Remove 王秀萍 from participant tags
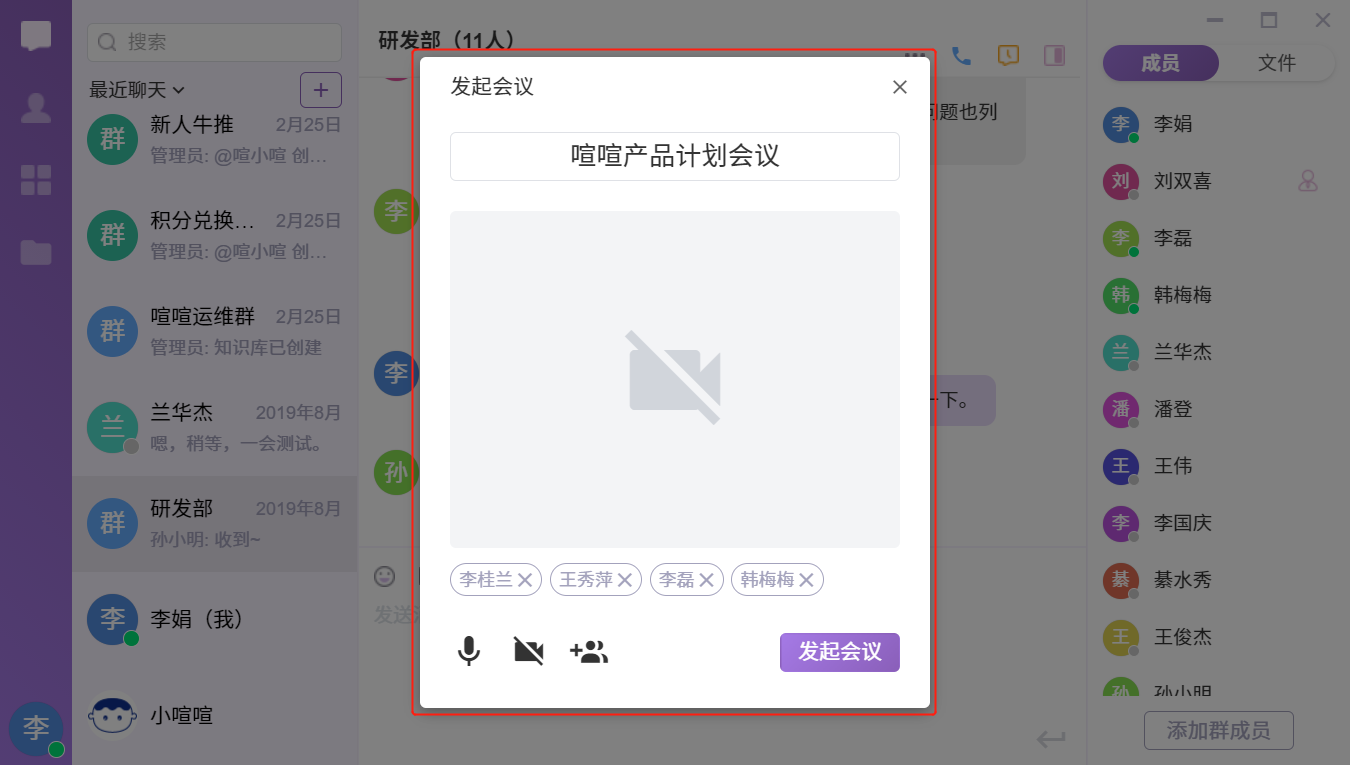 [625, 580]
